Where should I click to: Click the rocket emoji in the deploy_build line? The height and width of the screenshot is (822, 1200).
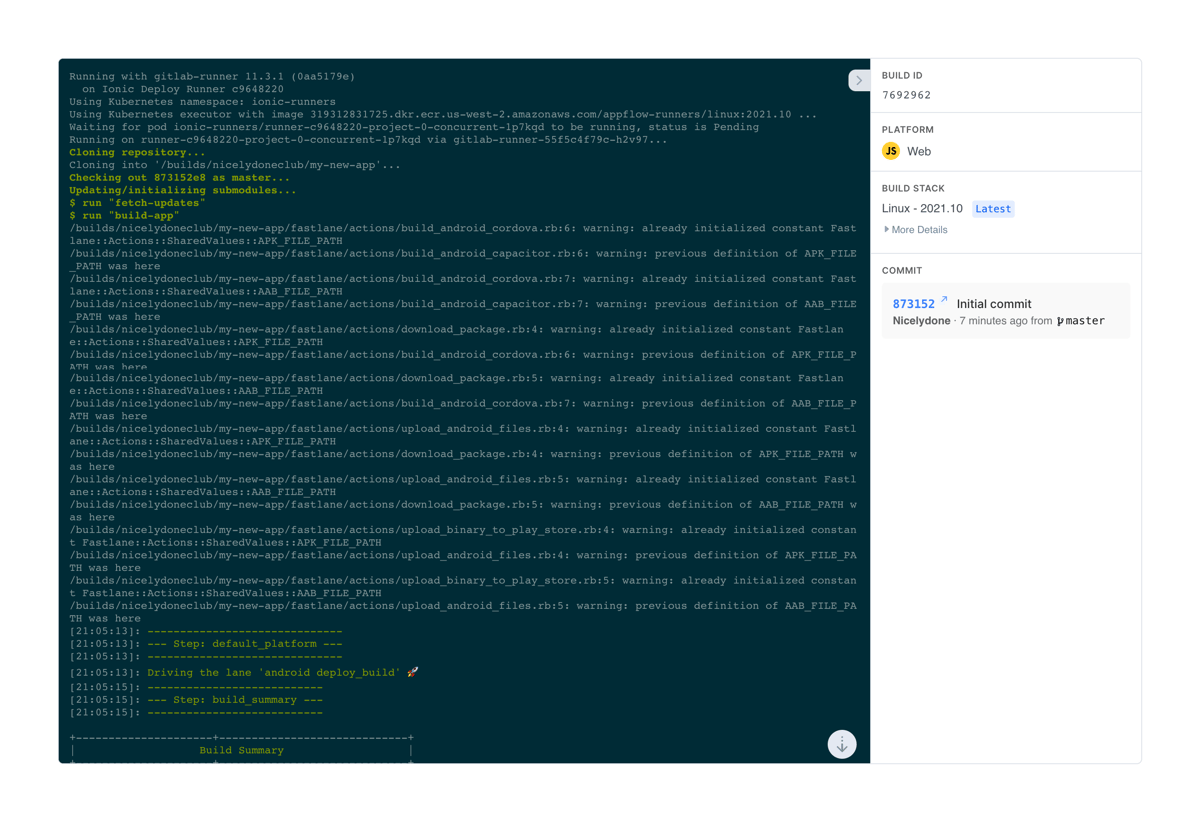tap(410, 671)
